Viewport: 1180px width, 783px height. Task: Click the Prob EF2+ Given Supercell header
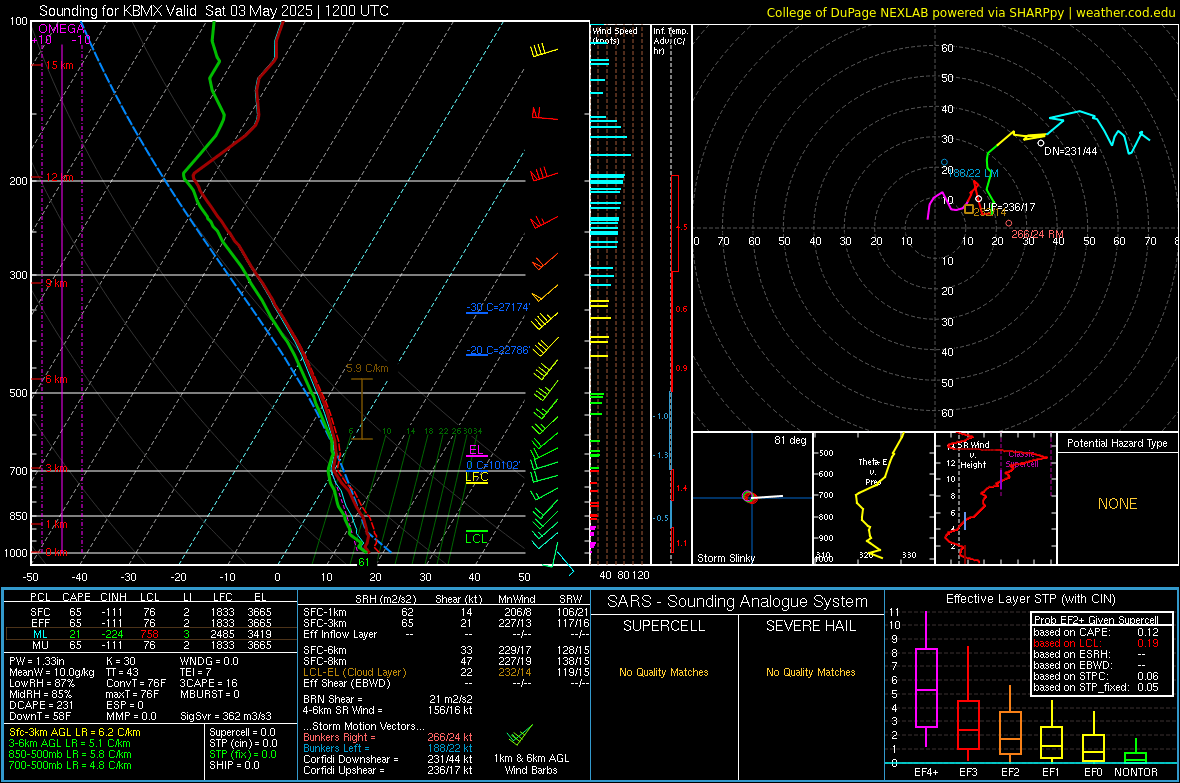pyautogui.click(x=1096, y=620)
